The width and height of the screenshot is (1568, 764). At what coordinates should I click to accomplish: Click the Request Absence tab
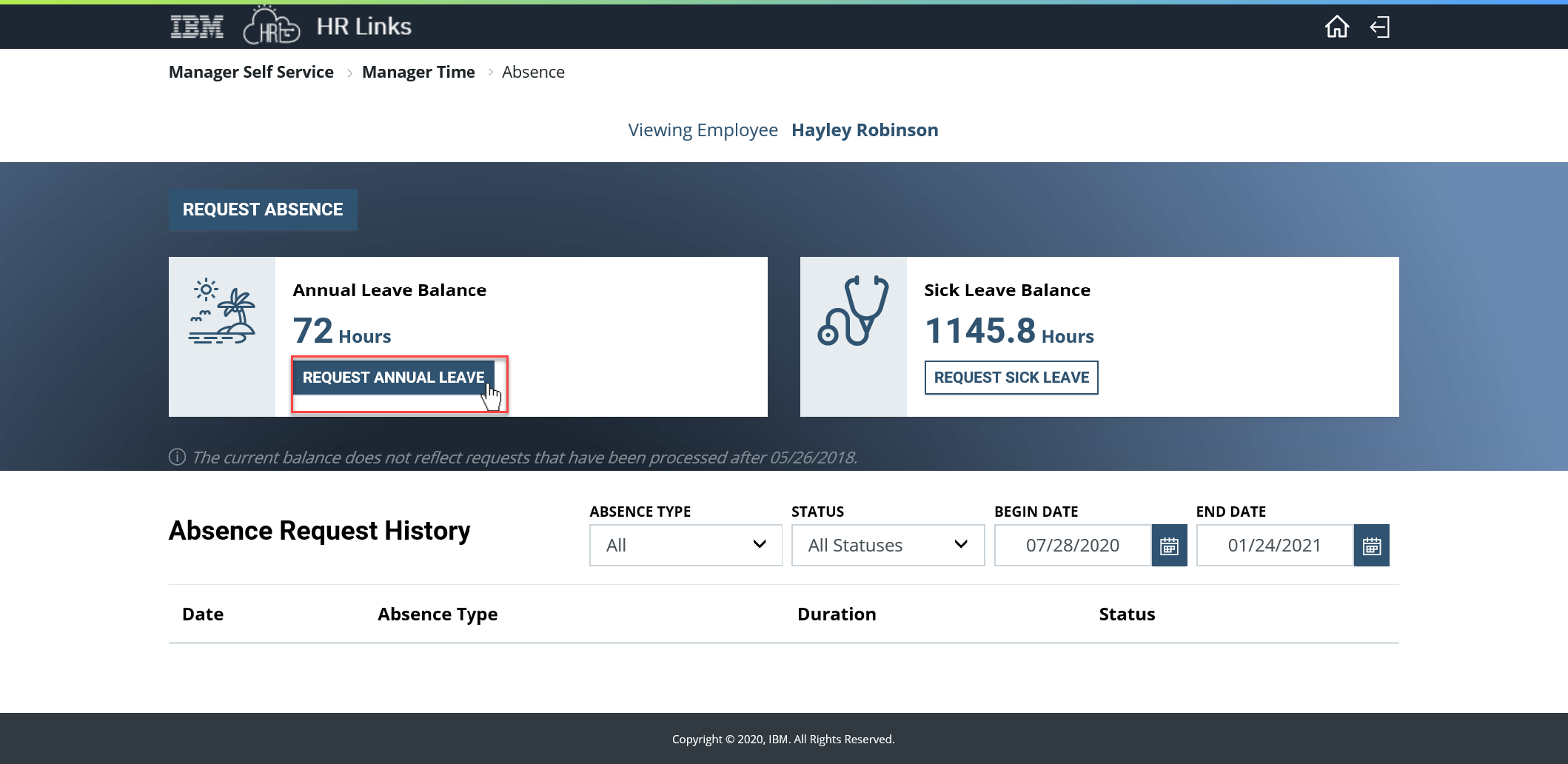(263, 210)
